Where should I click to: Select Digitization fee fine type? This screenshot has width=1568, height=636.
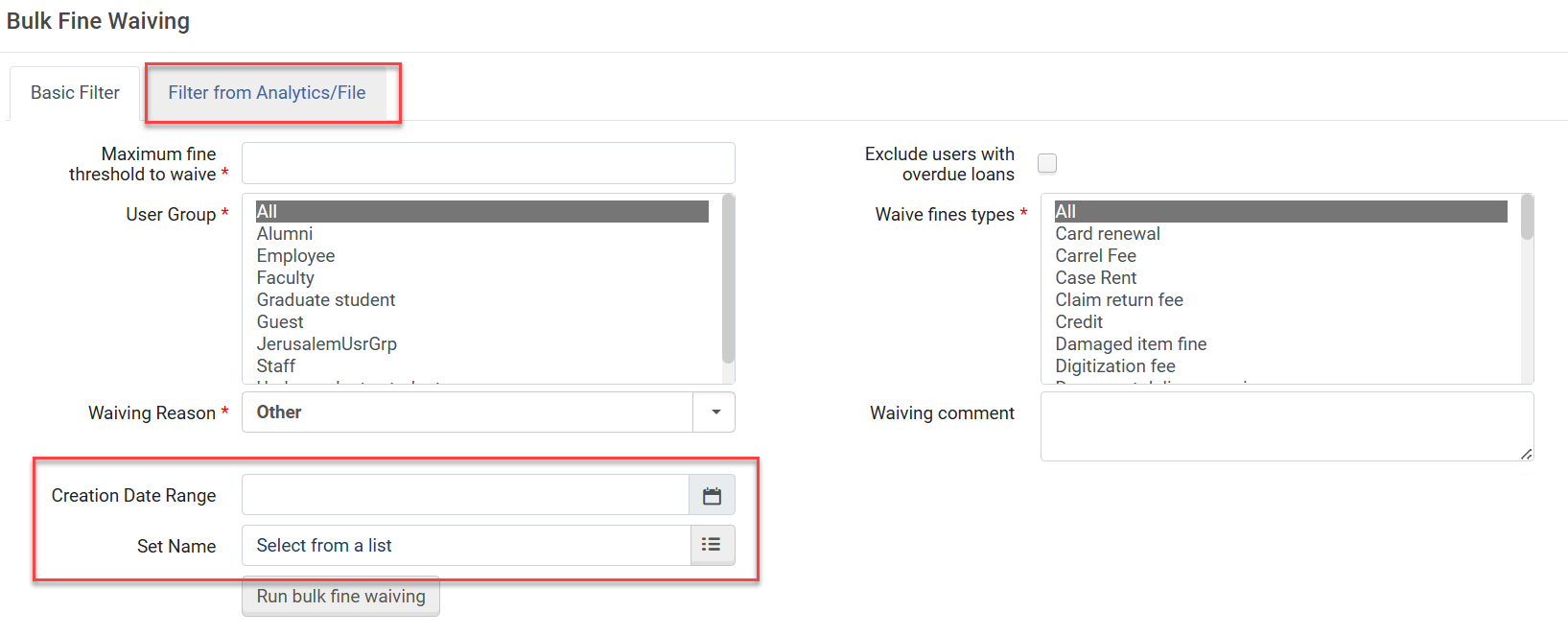pyautogui.click(x=1281, y=365)
